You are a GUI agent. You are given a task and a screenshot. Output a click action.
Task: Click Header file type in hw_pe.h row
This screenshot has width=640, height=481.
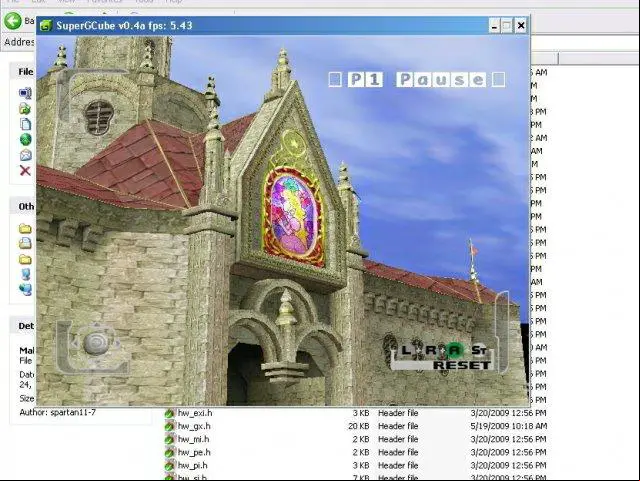click(398, 452)
